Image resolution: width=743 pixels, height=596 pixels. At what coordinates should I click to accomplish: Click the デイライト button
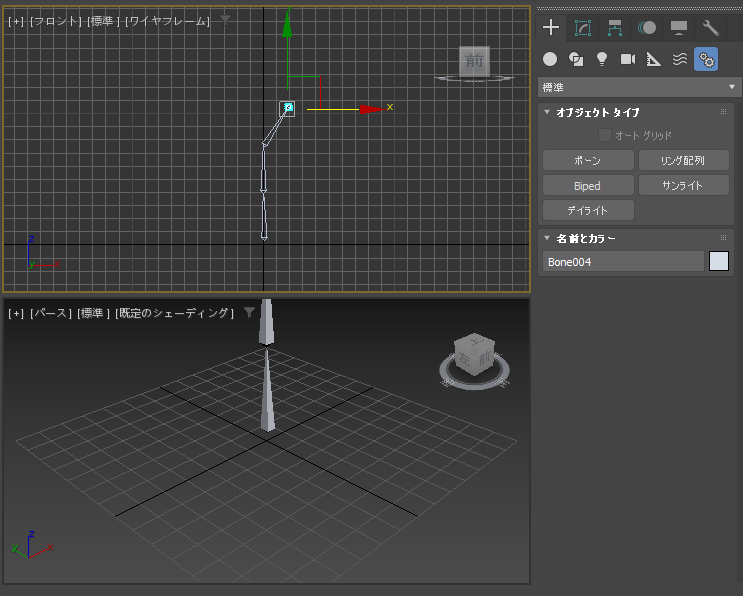(588, 210)
